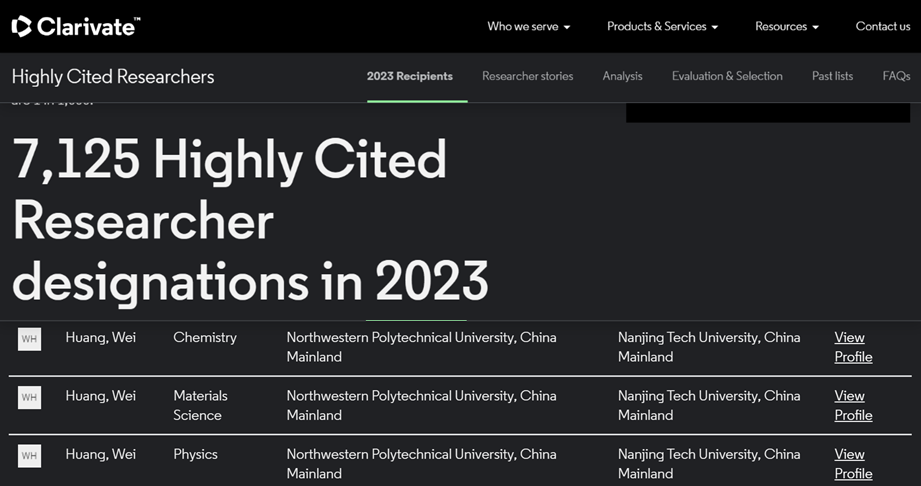Open the Products & Services dropdown
The image size is (921, 486).
[662, 27]
